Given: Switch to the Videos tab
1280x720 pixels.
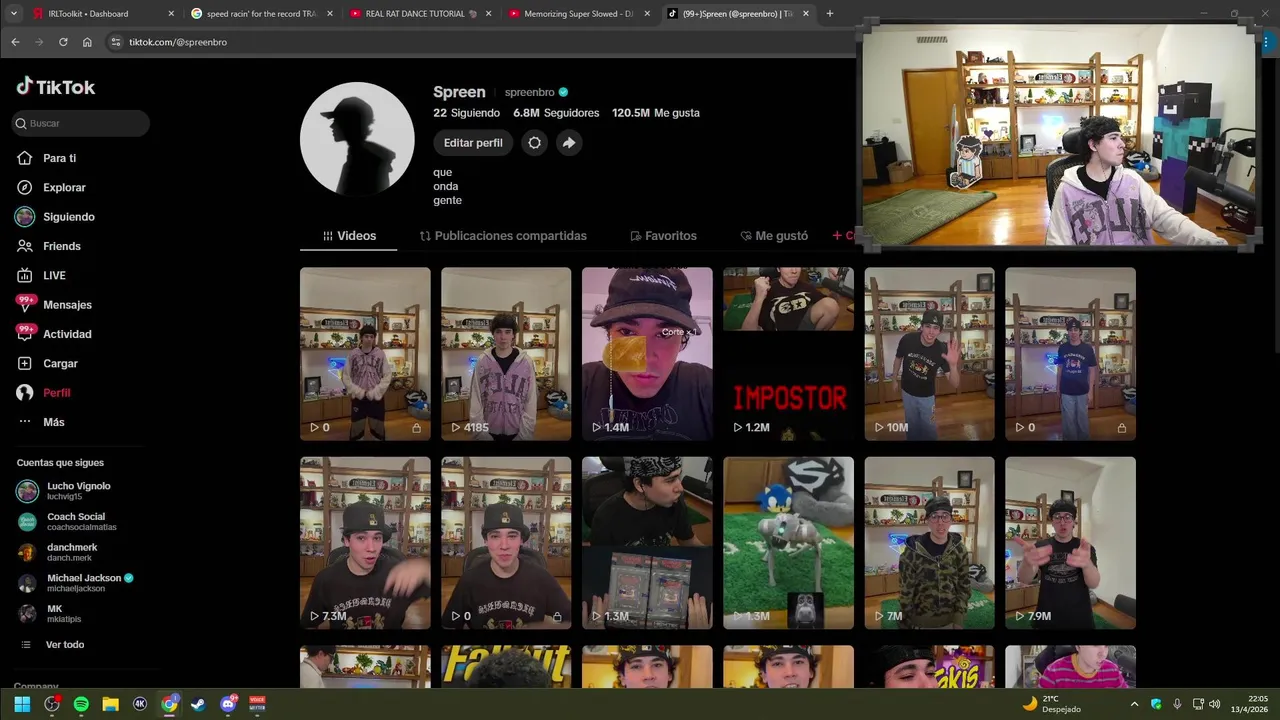Looking at the screenshot, I should [349, 236].
